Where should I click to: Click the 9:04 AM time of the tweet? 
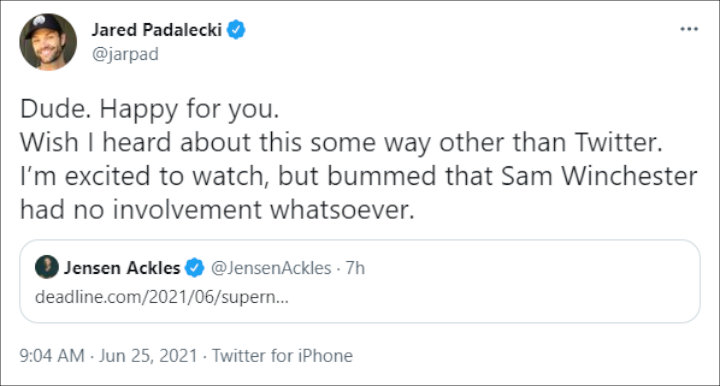click(x=52, y=356)
